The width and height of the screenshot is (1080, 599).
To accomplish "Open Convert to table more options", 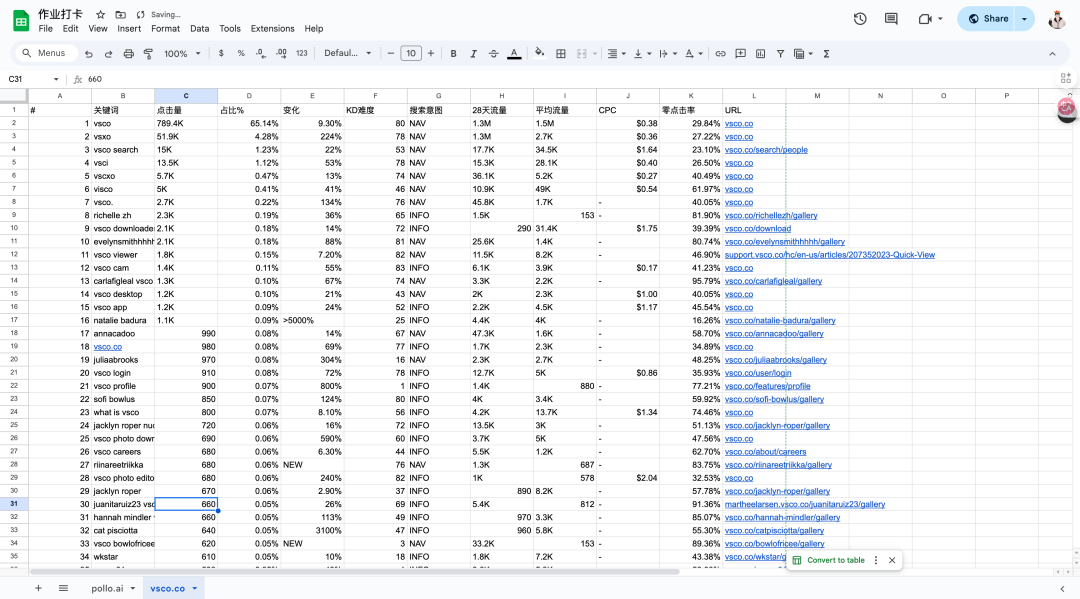I will [x=875, y=560].
